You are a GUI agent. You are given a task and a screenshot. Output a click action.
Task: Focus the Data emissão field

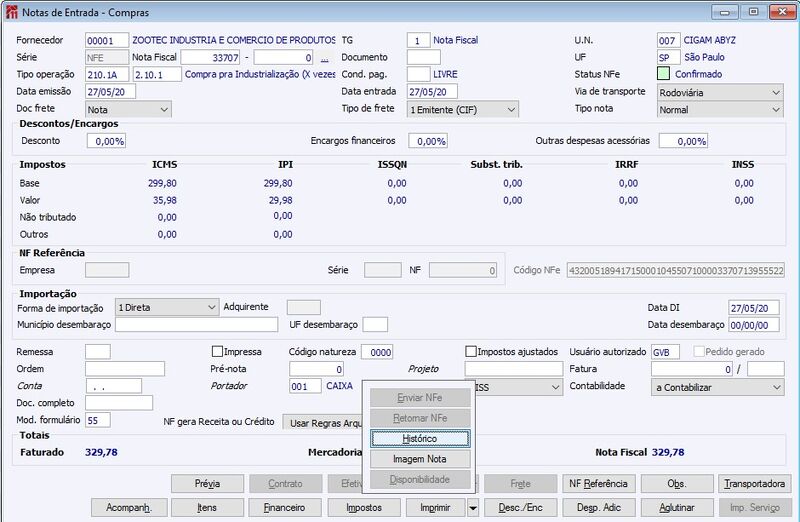[110, 91]
